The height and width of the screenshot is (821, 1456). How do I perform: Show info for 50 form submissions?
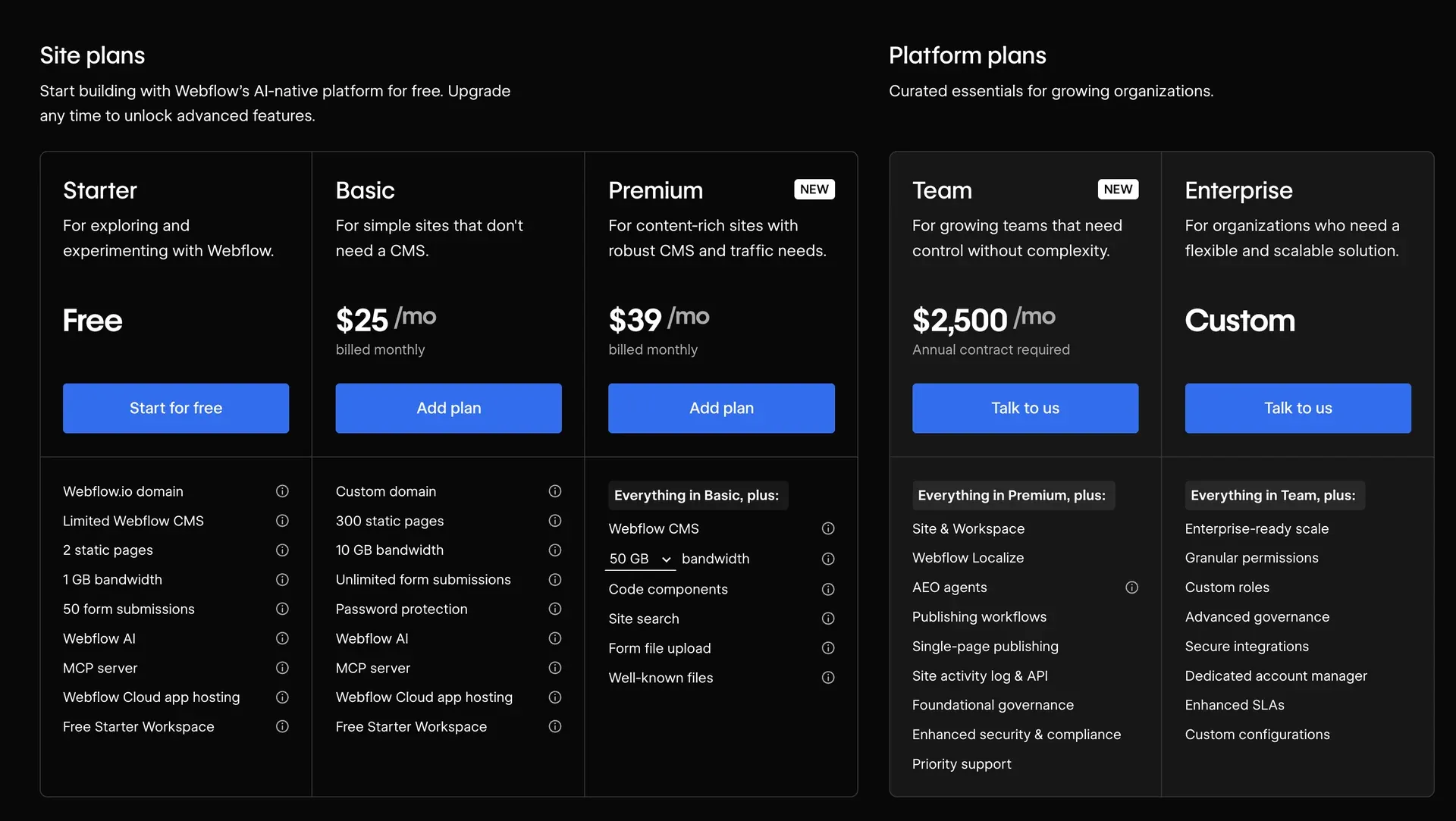(x=282, y=609)
